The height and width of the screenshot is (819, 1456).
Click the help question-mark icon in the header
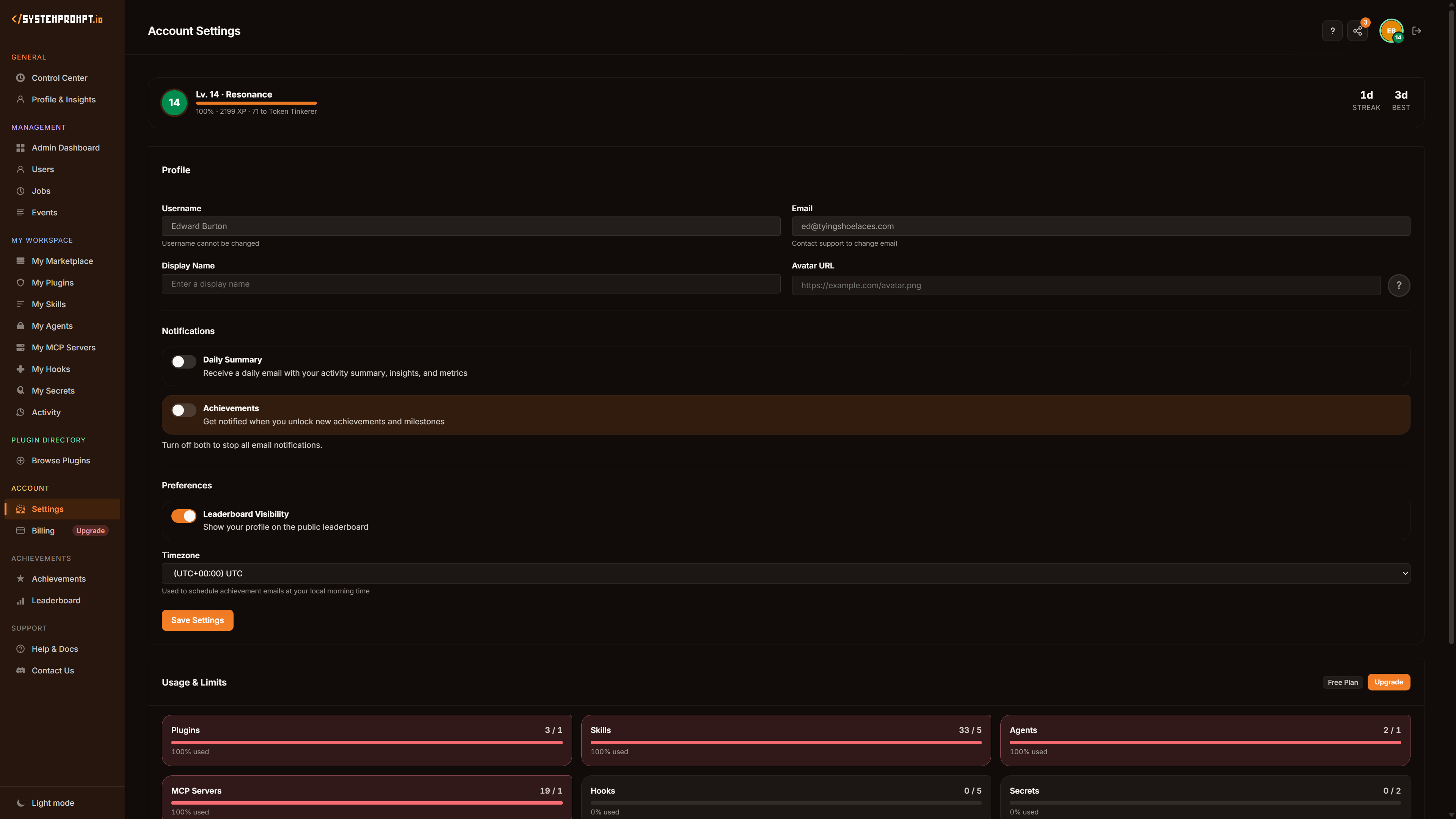point(1332,30)
